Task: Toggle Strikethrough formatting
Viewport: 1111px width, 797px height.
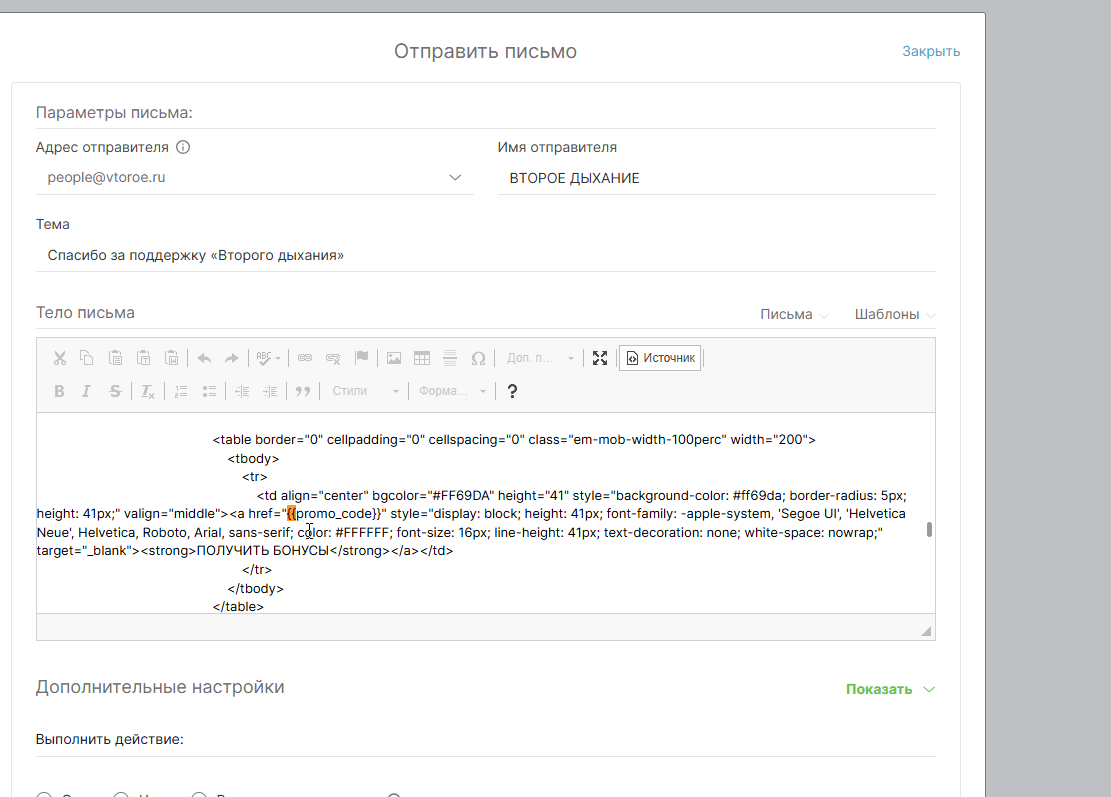Action: pyautogui.click(x=115, y=391)
